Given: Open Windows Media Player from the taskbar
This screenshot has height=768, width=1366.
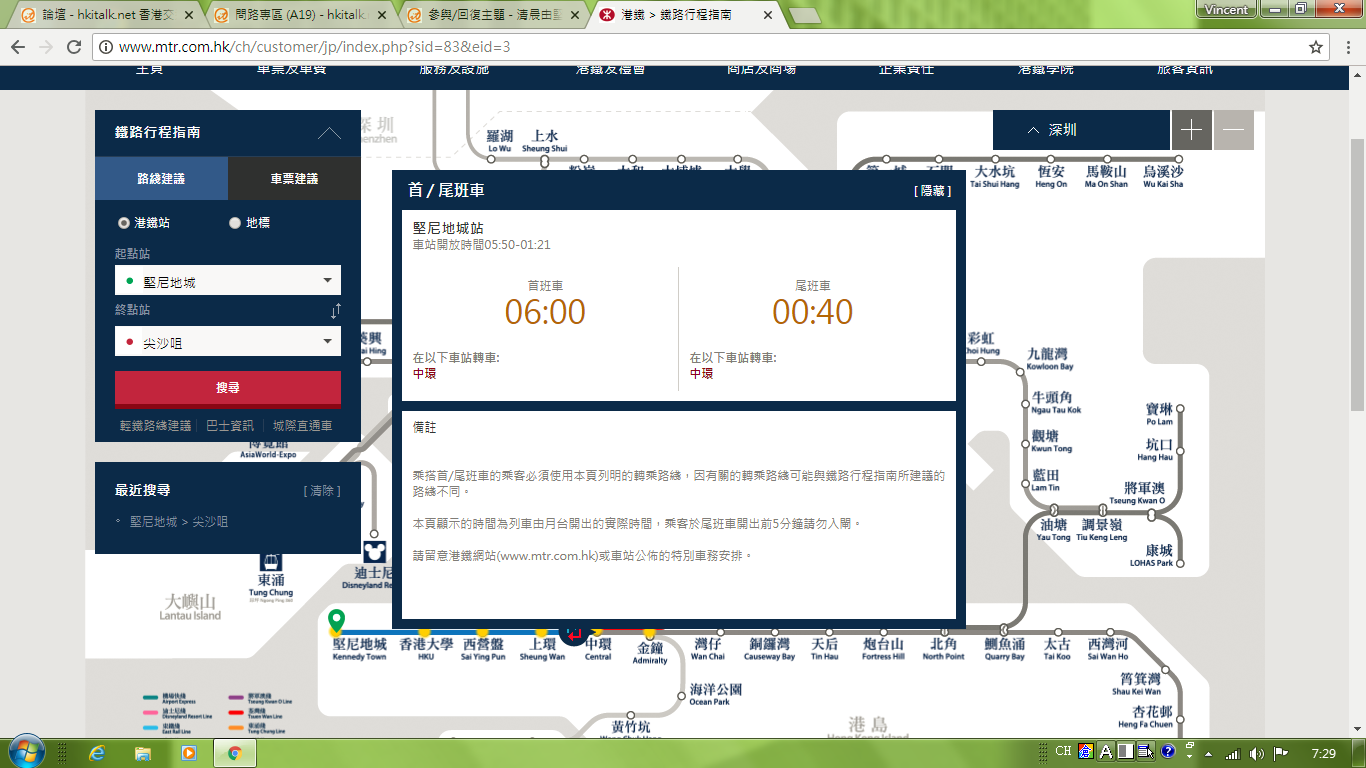Looking at the screenshot, I should (188, 753).
